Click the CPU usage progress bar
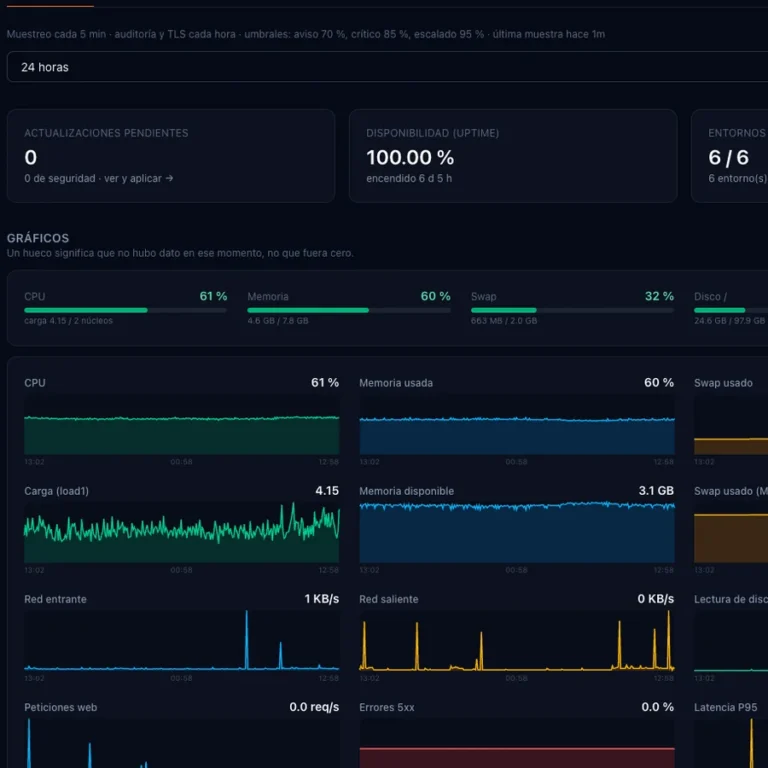 (125, 310)
